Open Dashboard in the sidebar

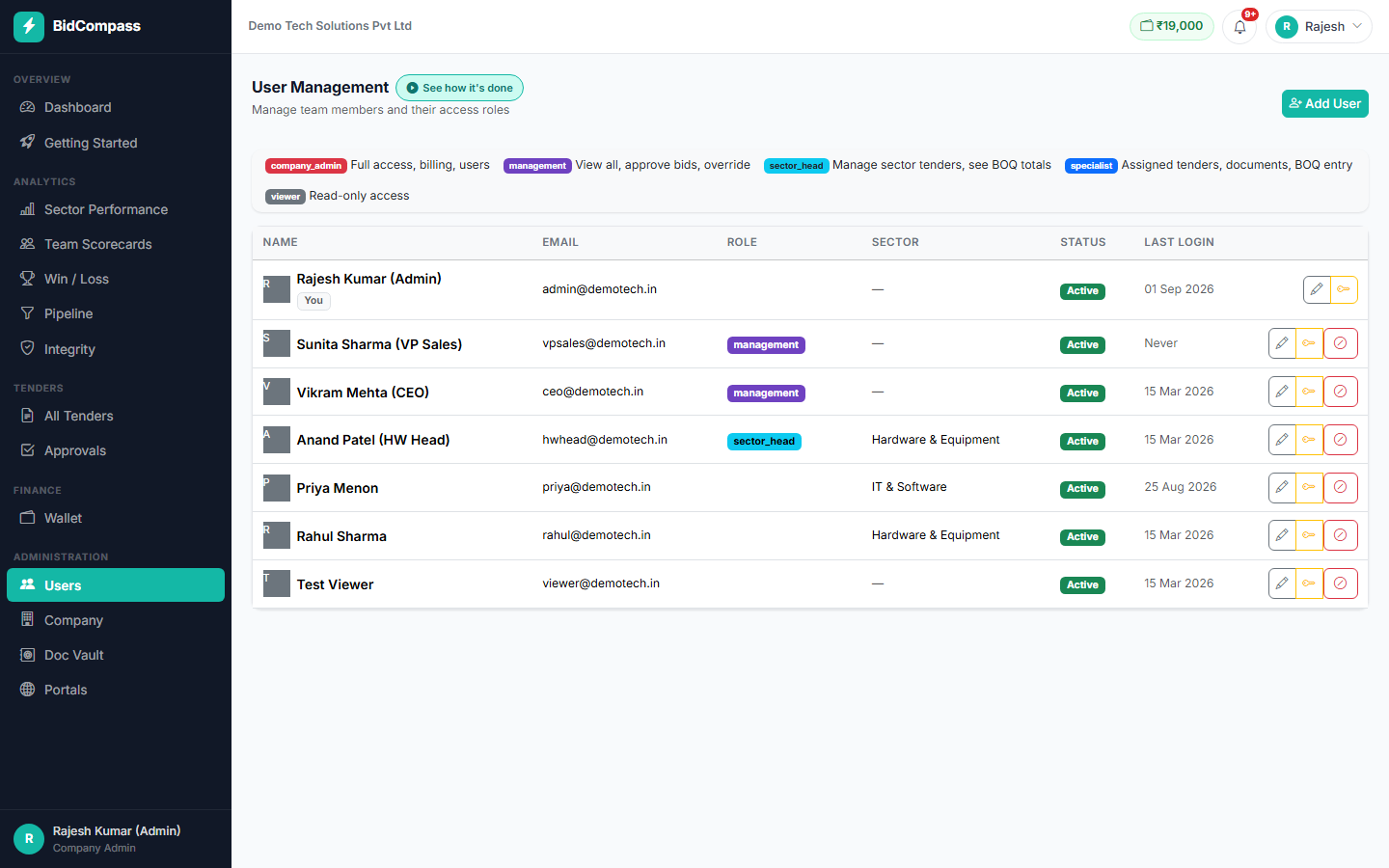coord(116,107)
